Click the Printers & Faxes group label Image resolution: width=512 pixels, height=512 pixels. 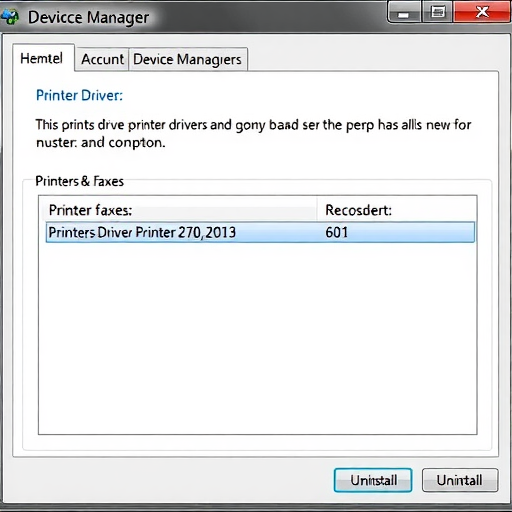79,181
